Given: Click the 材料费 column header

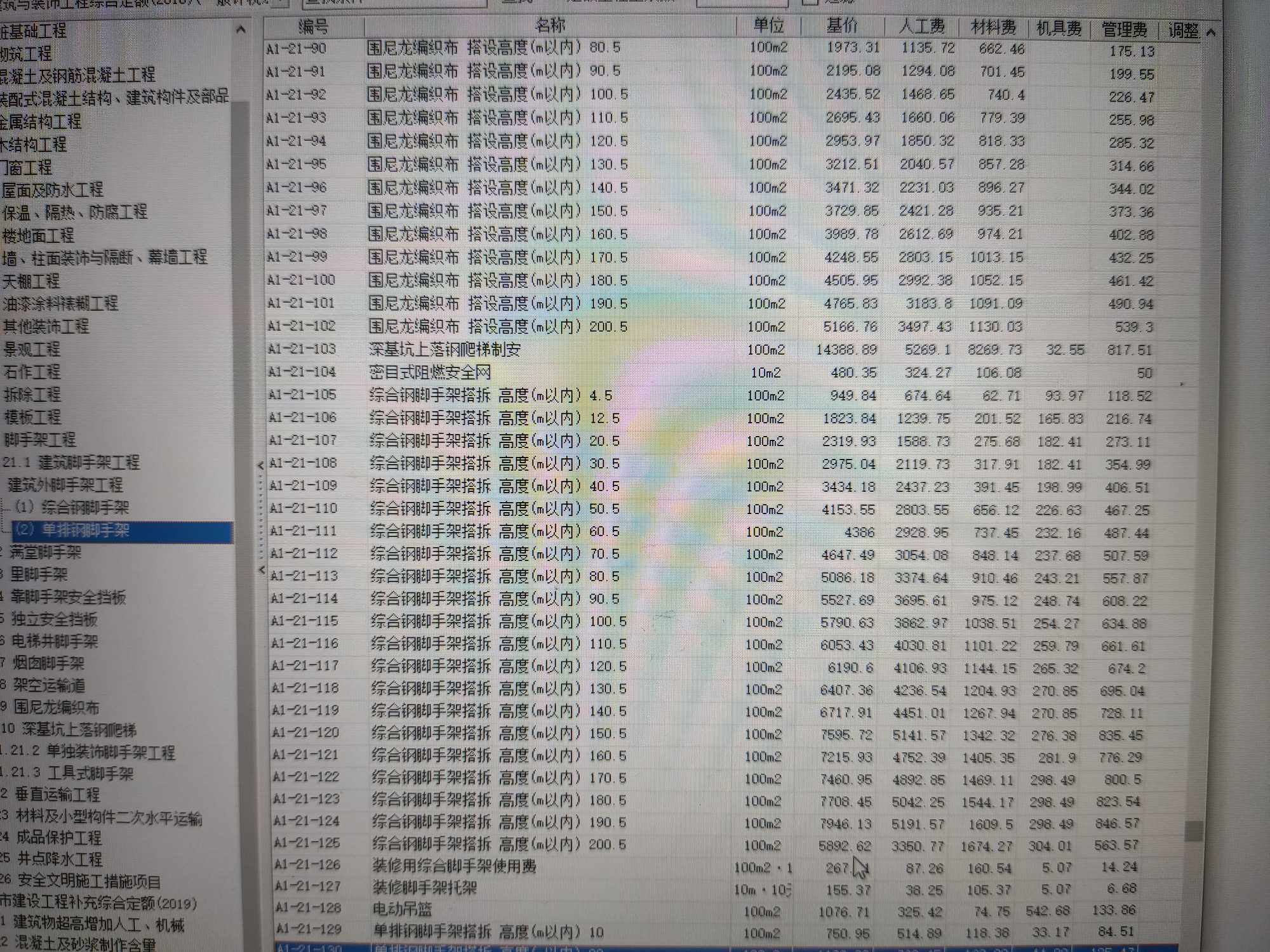Looking at the screenshot, I should 994,27.
